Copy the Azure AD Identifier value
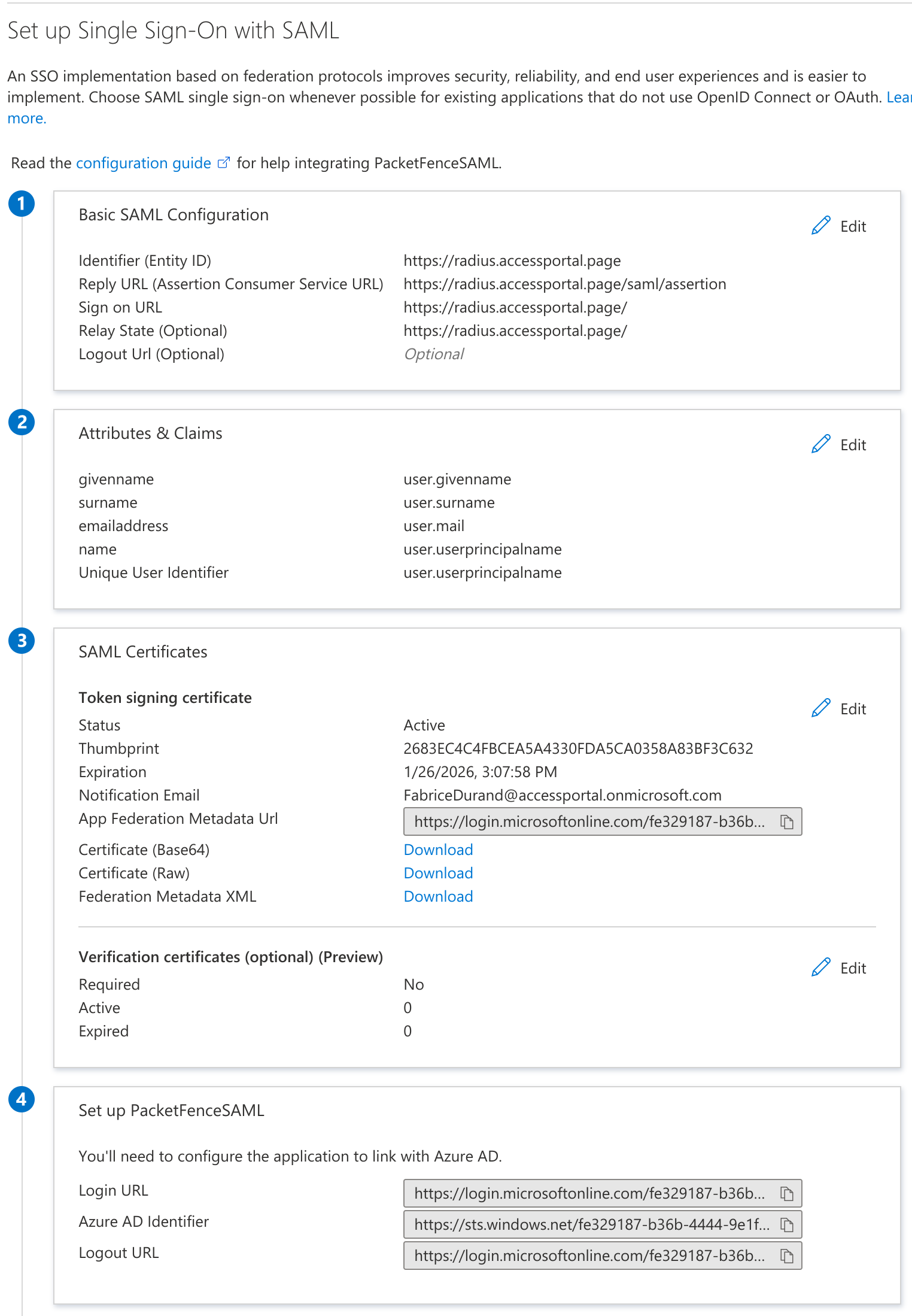The image size is (912, 1316). 786,1225
